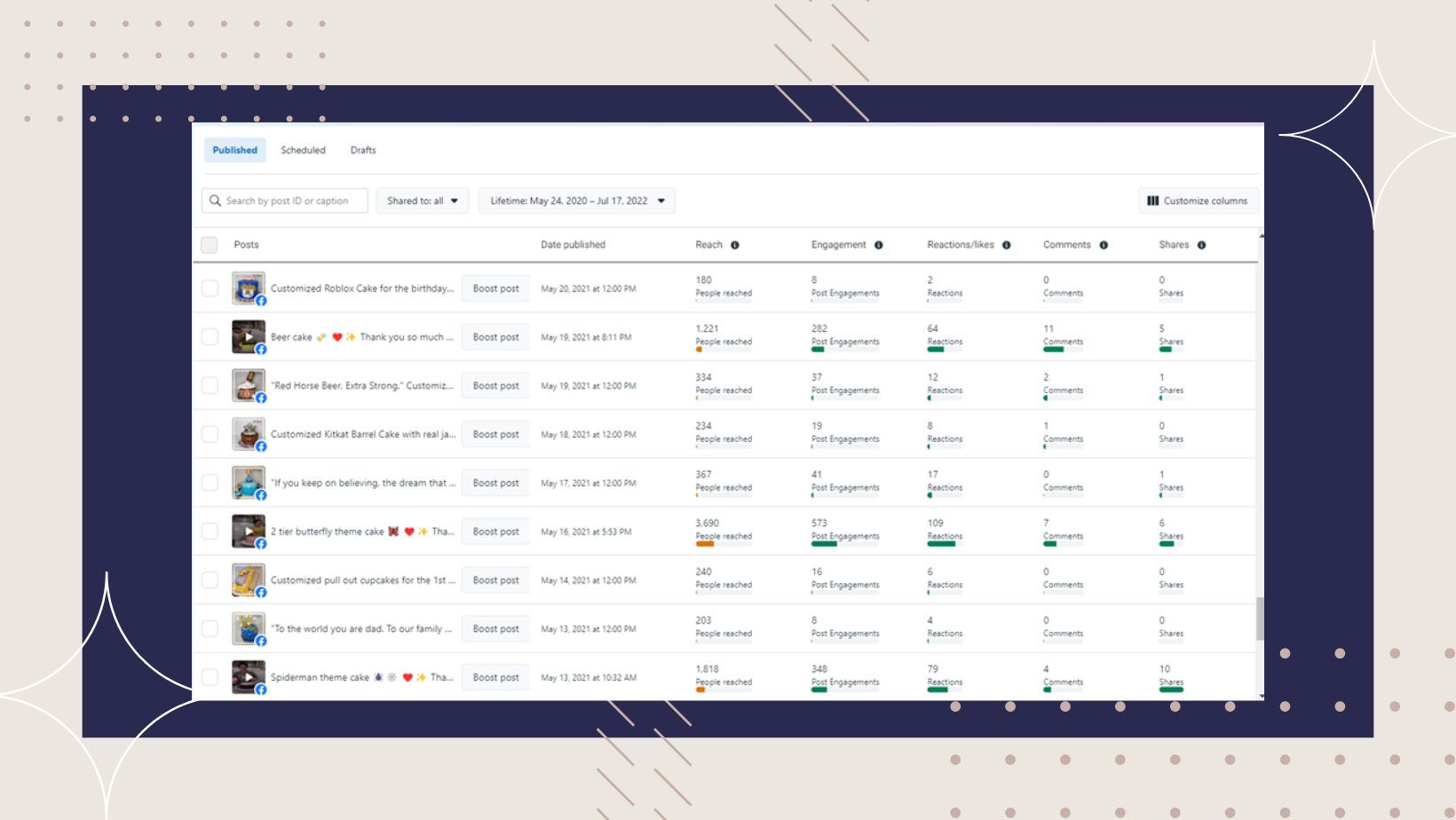Click the dropdown arrow beside the date range

tap(661, 201)
